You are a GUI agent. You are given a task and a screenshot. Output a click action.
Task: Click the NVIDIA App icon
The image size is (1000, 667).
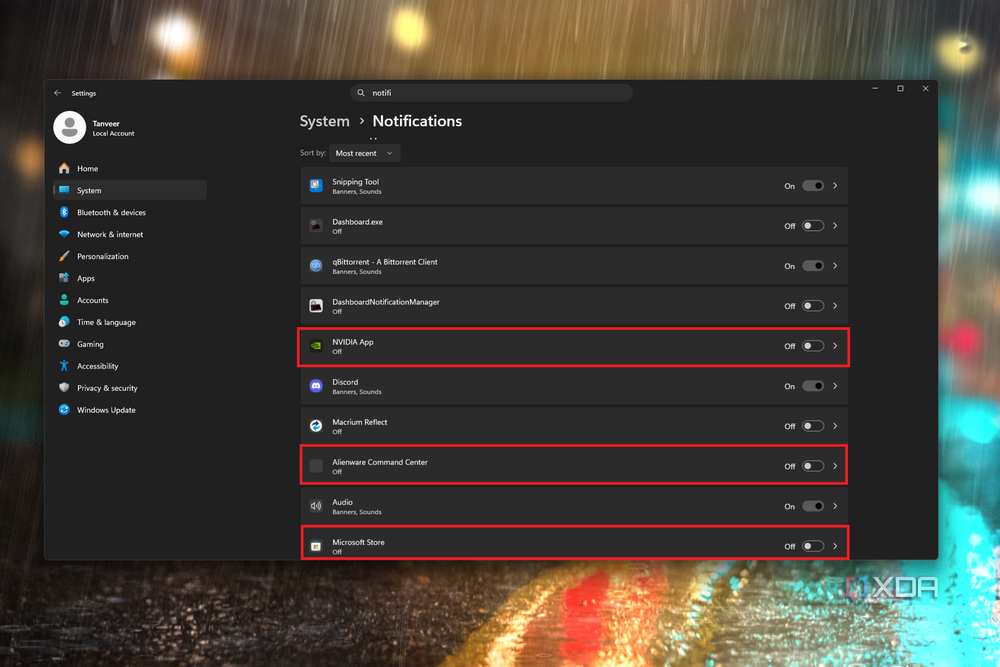tap(316, 346)
